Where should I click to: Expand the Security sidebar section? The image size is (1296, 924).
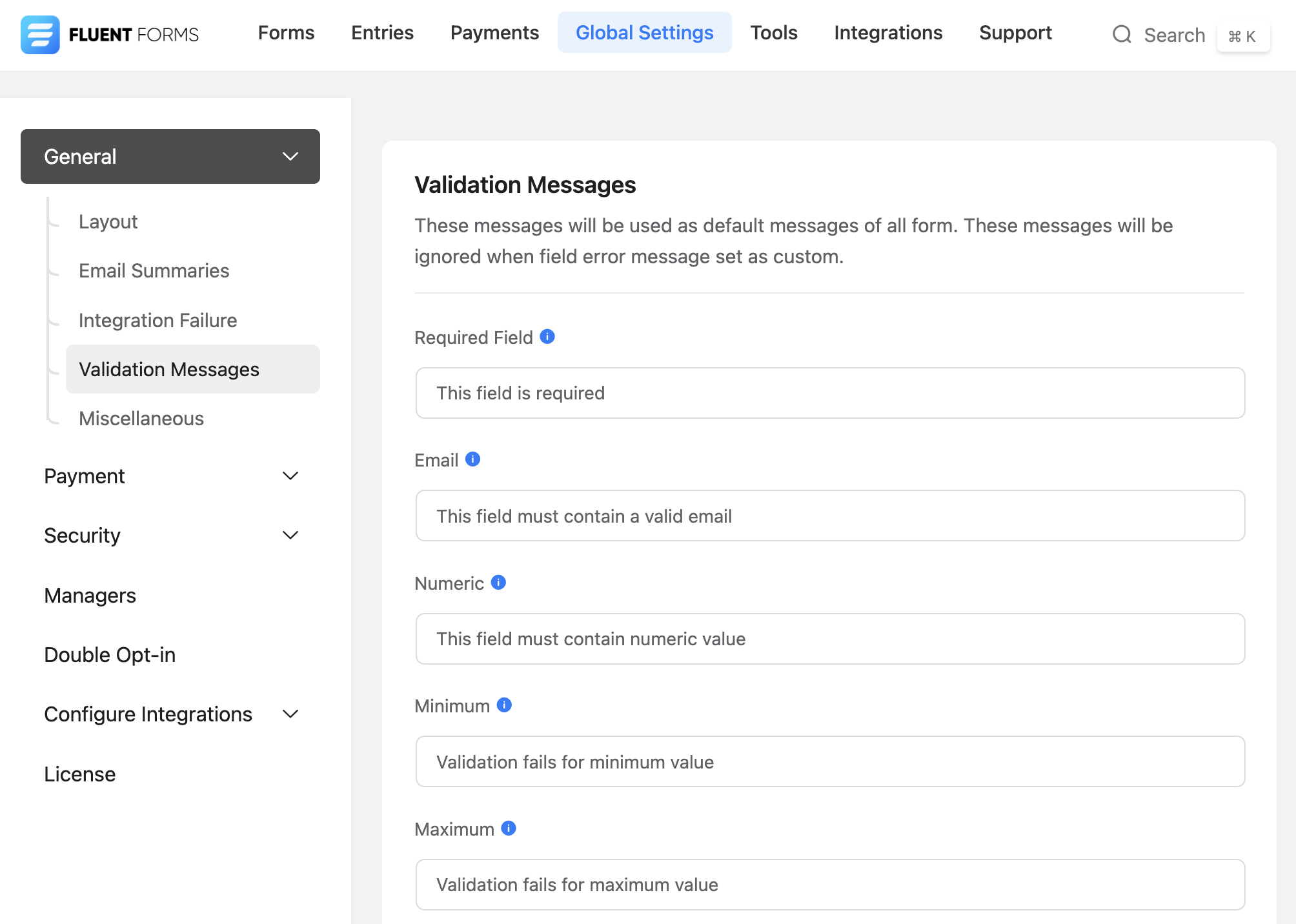(x=290, y=536)
